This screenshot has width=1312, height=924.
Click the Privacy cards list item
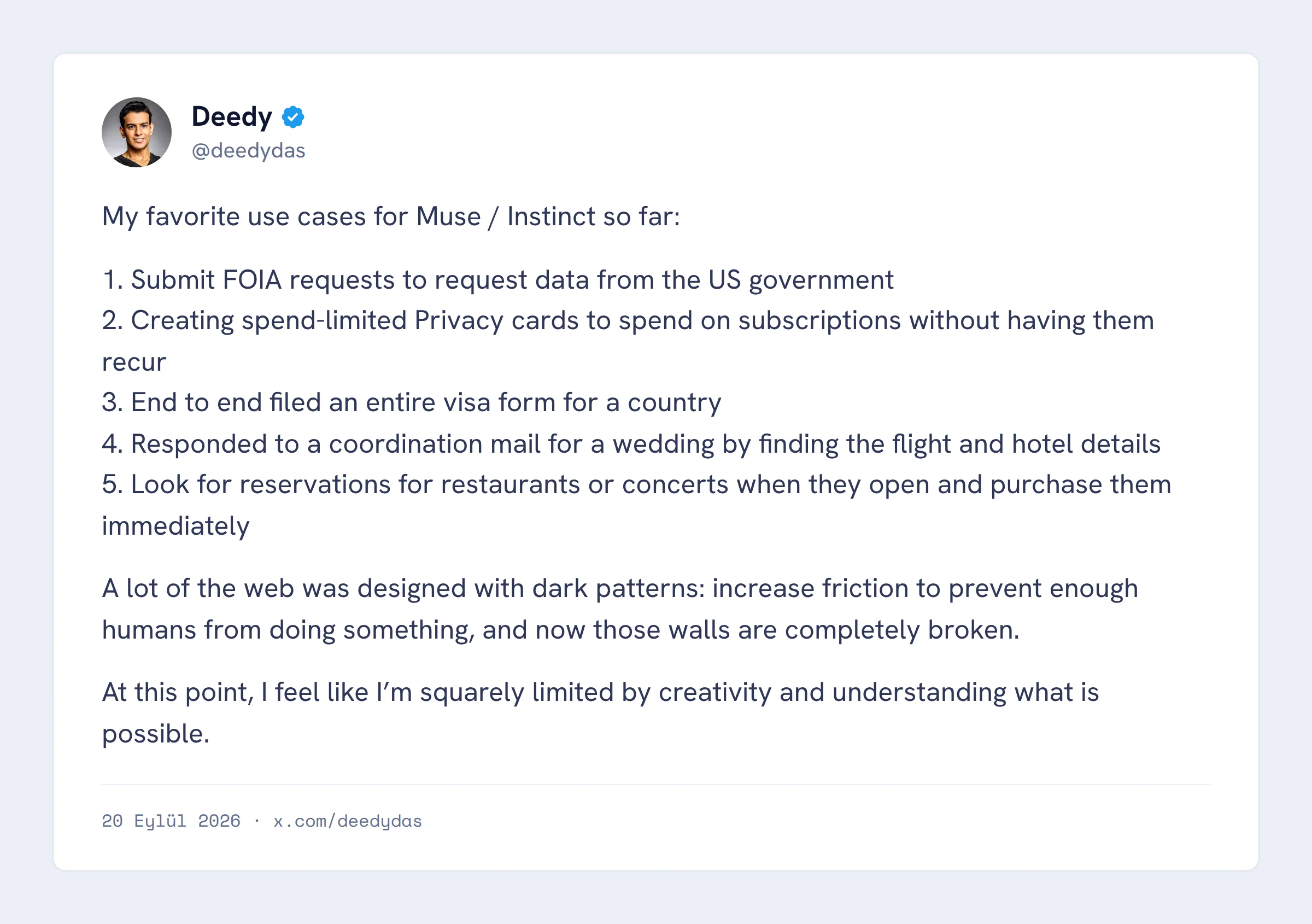pos(628,341)
